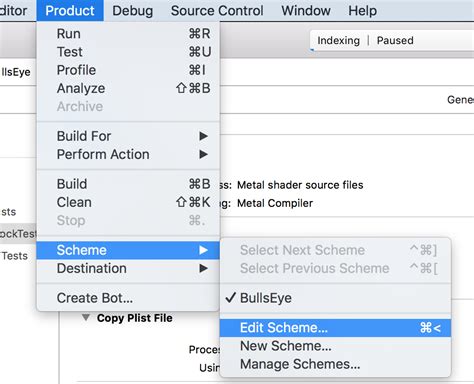The image size is (474, 384).
Task: Collapse the Copy Plist File disclosure triangle
Action: coord(86,317)
